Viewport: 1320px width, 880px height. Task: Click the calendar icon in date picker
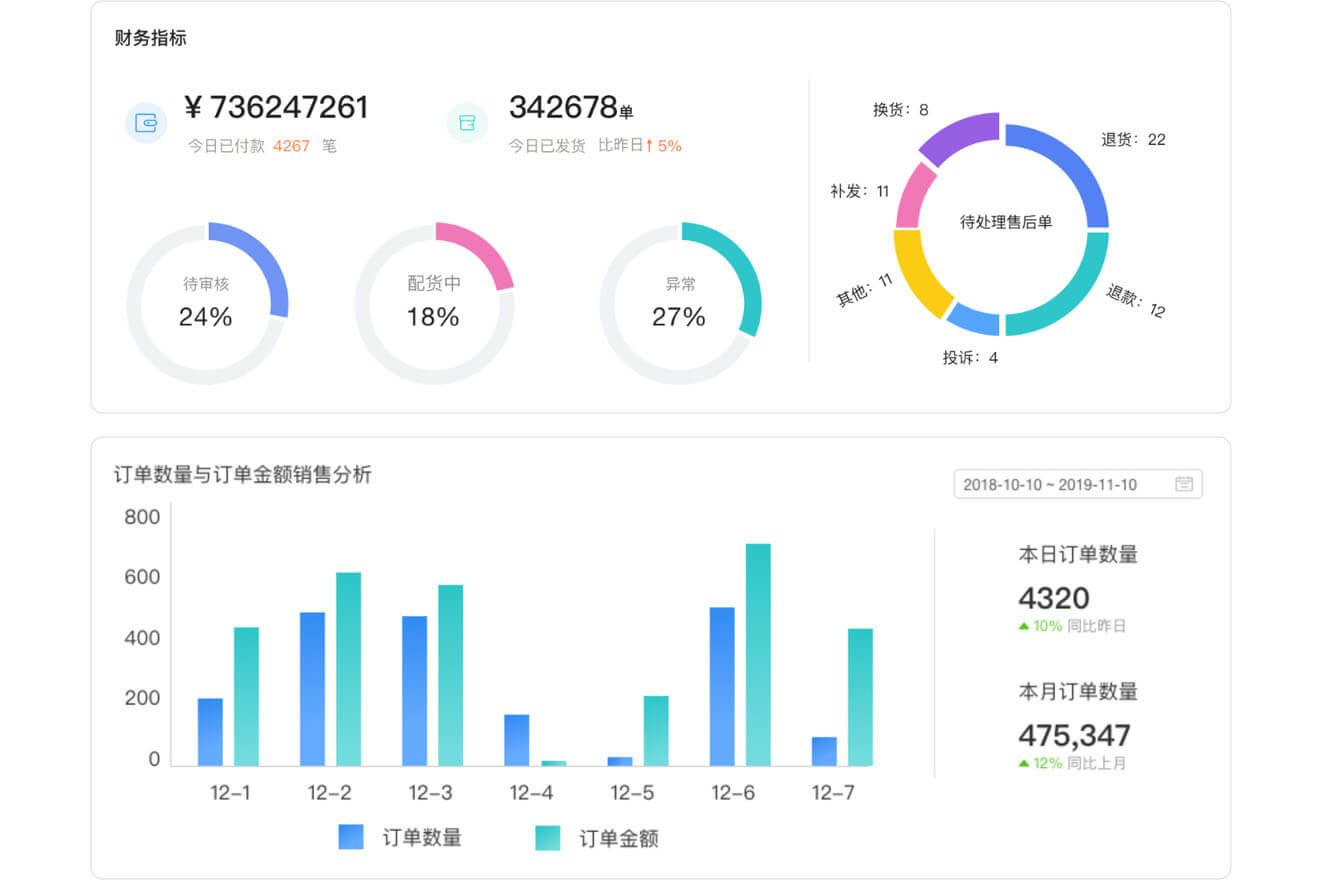[x=1184, y=484]
